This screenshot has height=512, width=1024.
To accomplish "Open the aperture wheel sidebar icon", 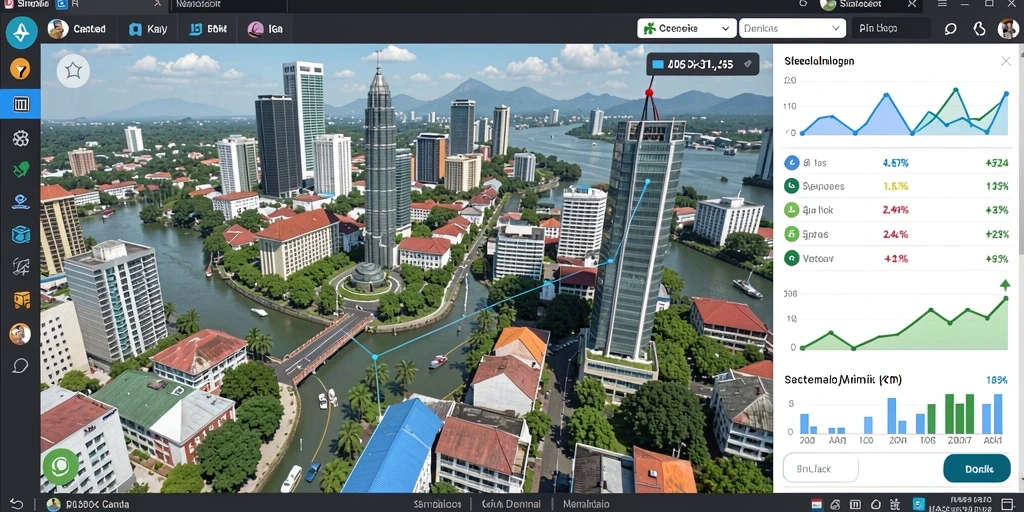I will (x=20, y=138).
